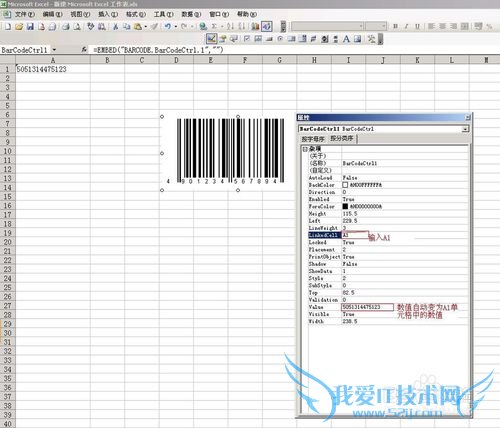Toggle the Drawing toolbar button
Viewport: 500px width, 428px height.
pos(267,27)
